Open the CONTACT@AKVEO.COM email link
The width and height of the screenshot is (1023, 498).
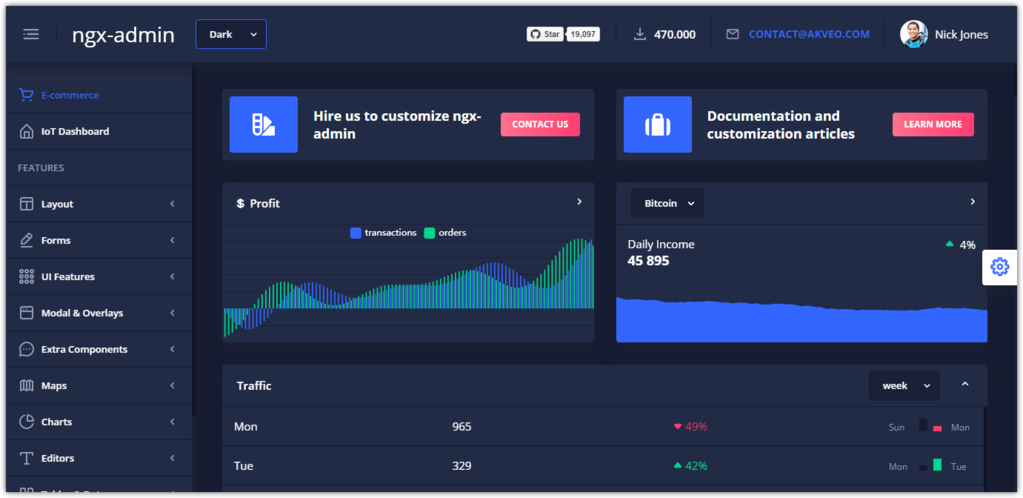[x=809, y=35]
